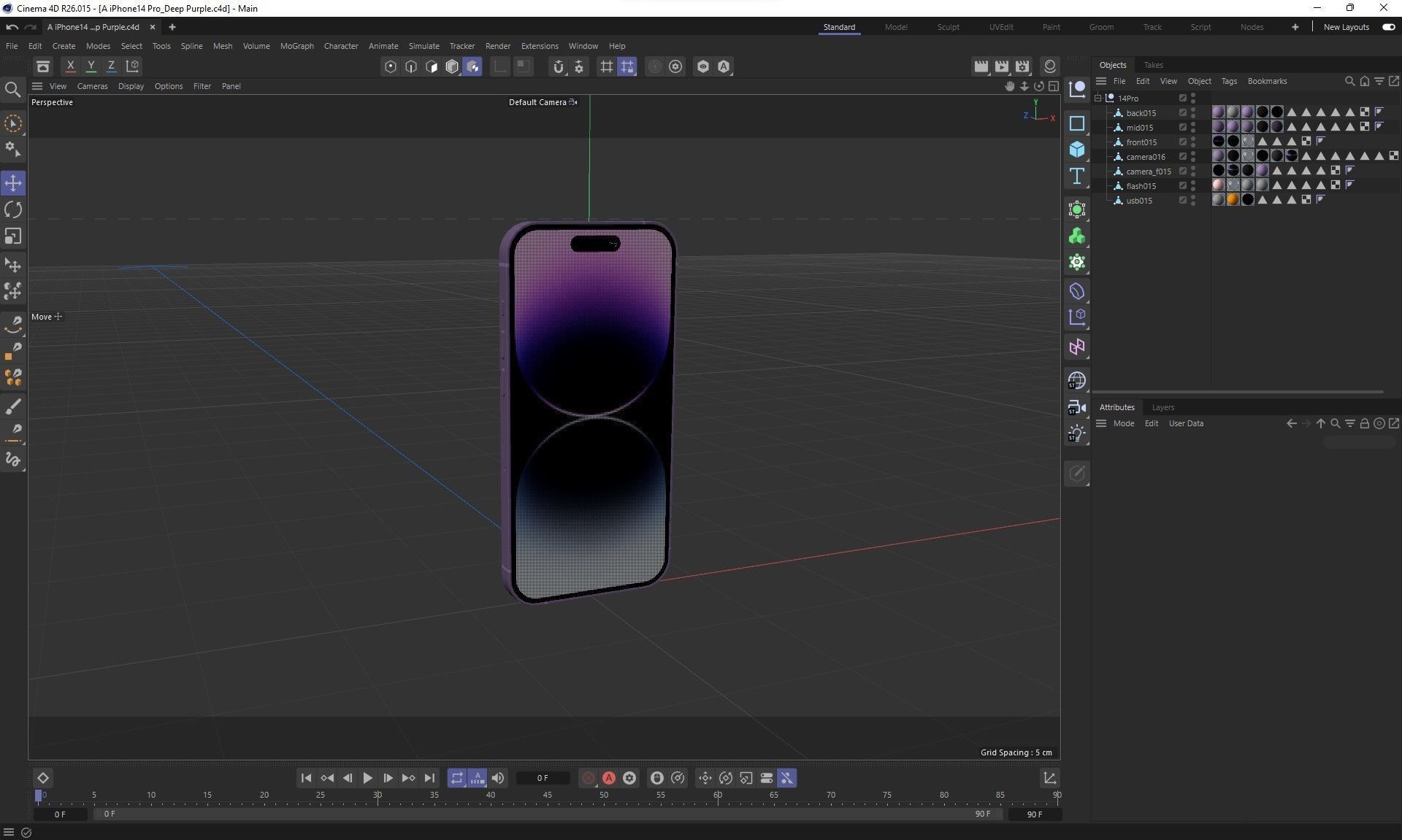Open the keyframe diamond icon left of timeline
1402x840 pixels.
tap(42, 778)
